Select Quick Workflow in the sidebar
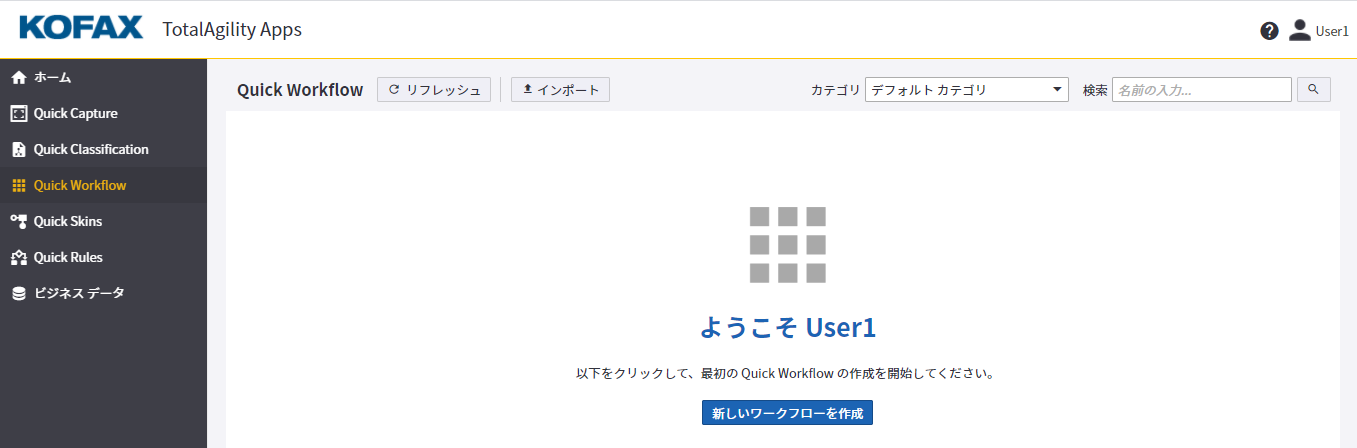Image resolution: width=1357 pixels, height=448 pixels. tap(103, 185)
